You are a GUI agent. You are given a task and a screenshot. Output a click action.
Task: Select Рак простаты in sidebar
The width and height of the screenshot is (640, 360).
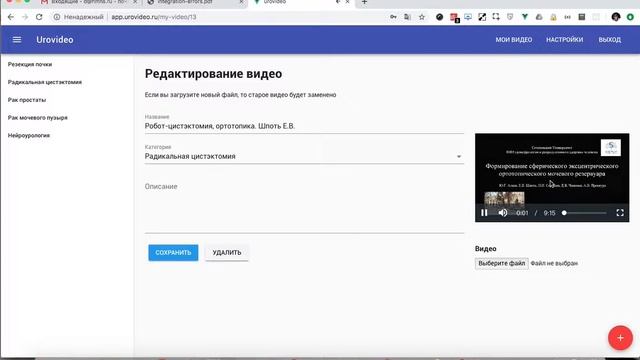[x=27, y=100]
